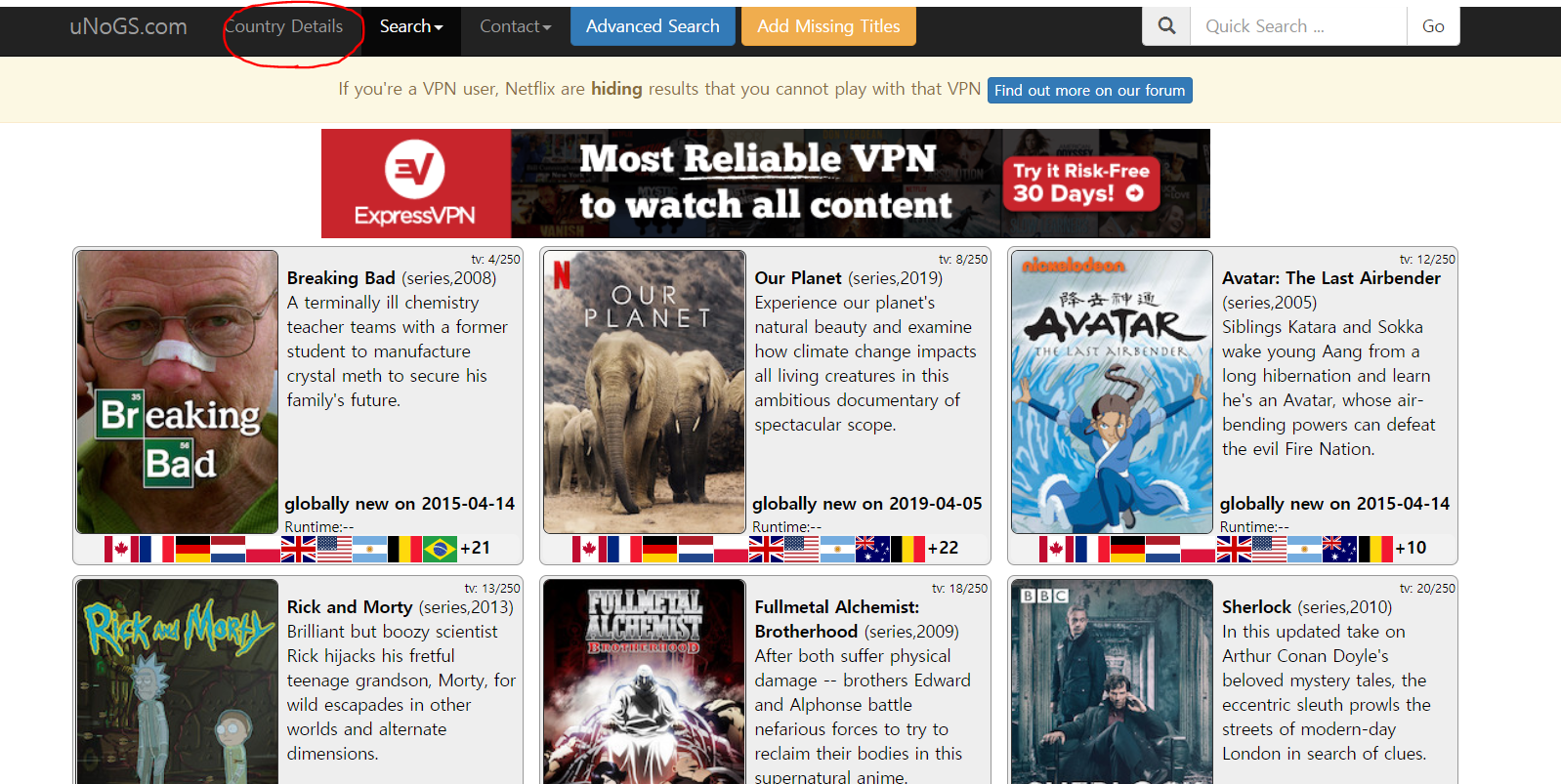Click the magnifying glass search icon

[x=1166, y=26]
